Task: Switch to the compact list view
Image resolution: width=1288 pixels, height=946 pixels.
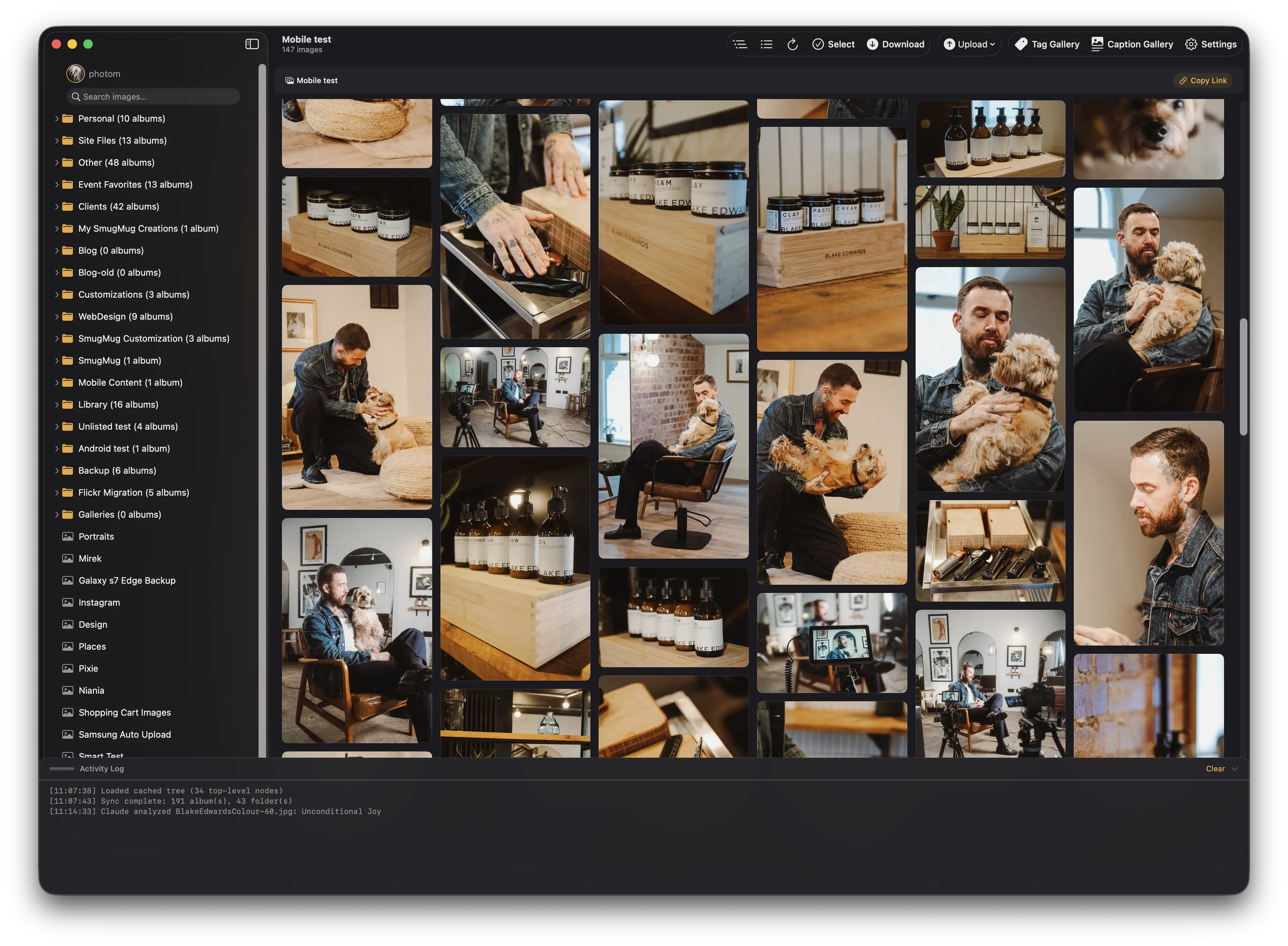Action: point(740,44)
